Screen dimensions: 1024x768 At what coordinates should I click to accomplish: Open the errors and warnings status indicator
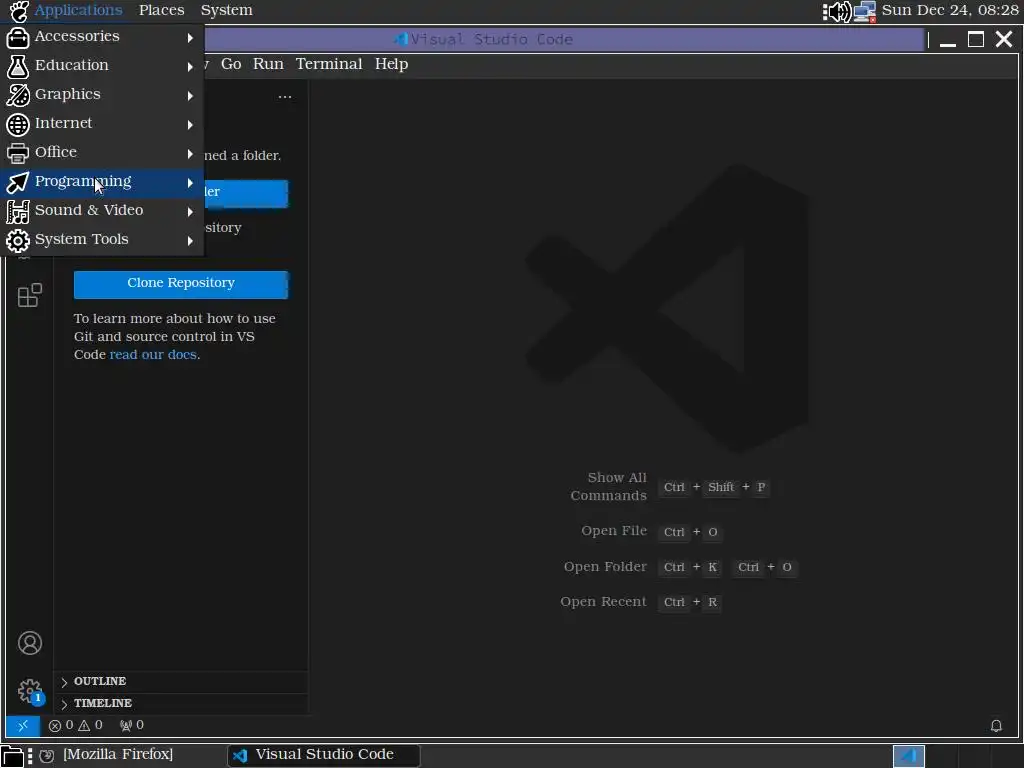click(x=76, y=726)
